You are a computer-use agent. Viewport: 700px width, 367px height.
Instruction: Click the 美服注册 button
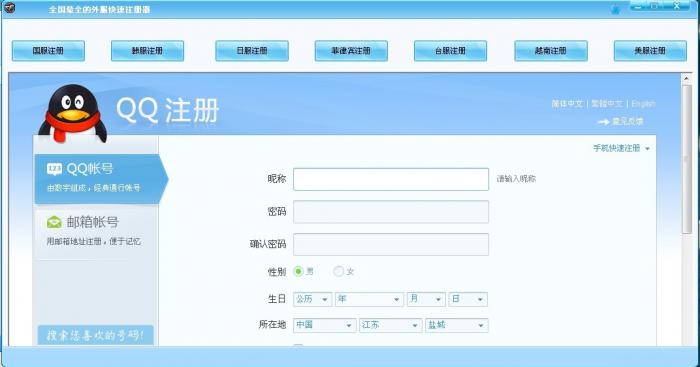pos(650,51)
